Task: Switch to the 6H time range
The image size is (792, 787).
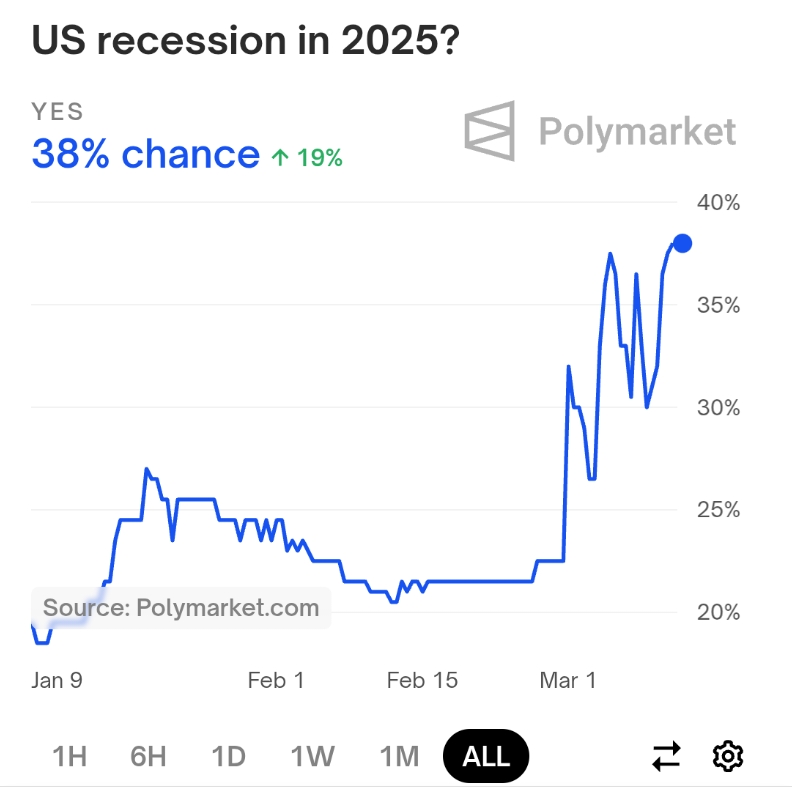Action: coord(148,756)
